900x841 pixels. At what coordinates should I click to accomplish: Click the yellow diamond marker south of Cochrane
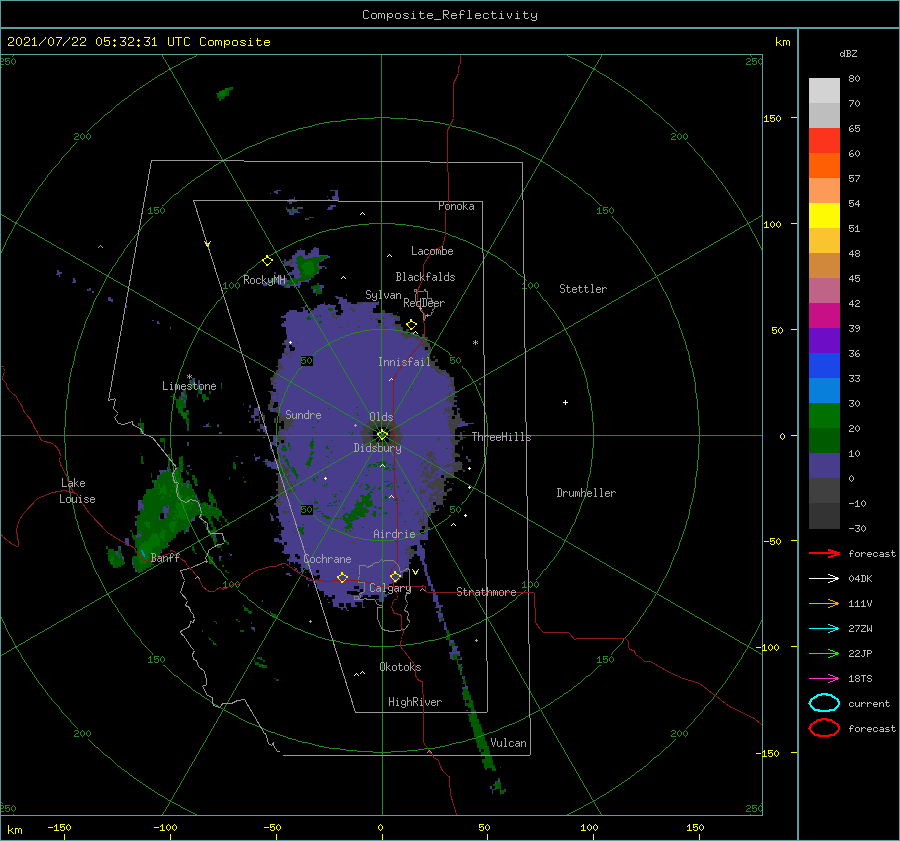coord(342,577)
